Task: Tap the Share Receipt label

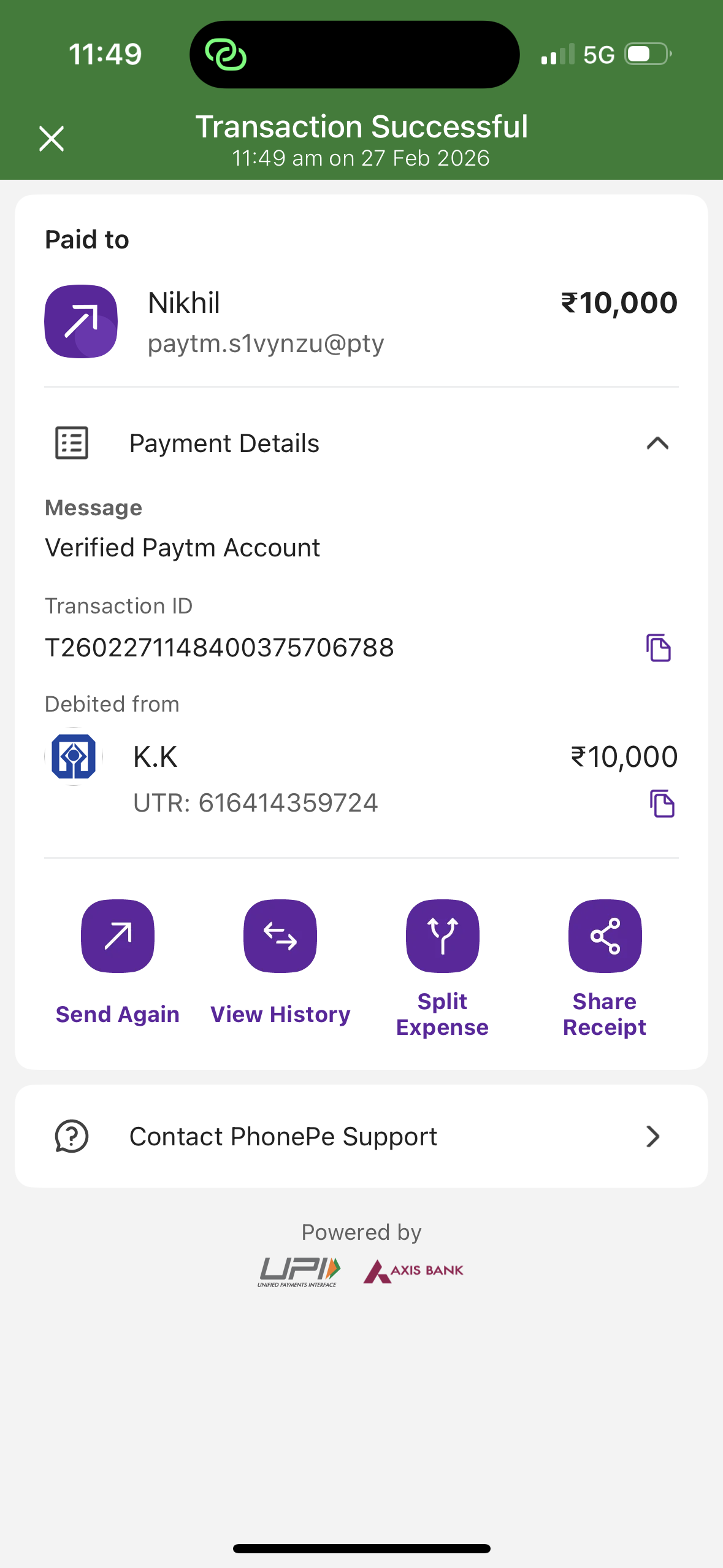Action: (x=605, y=1015)
